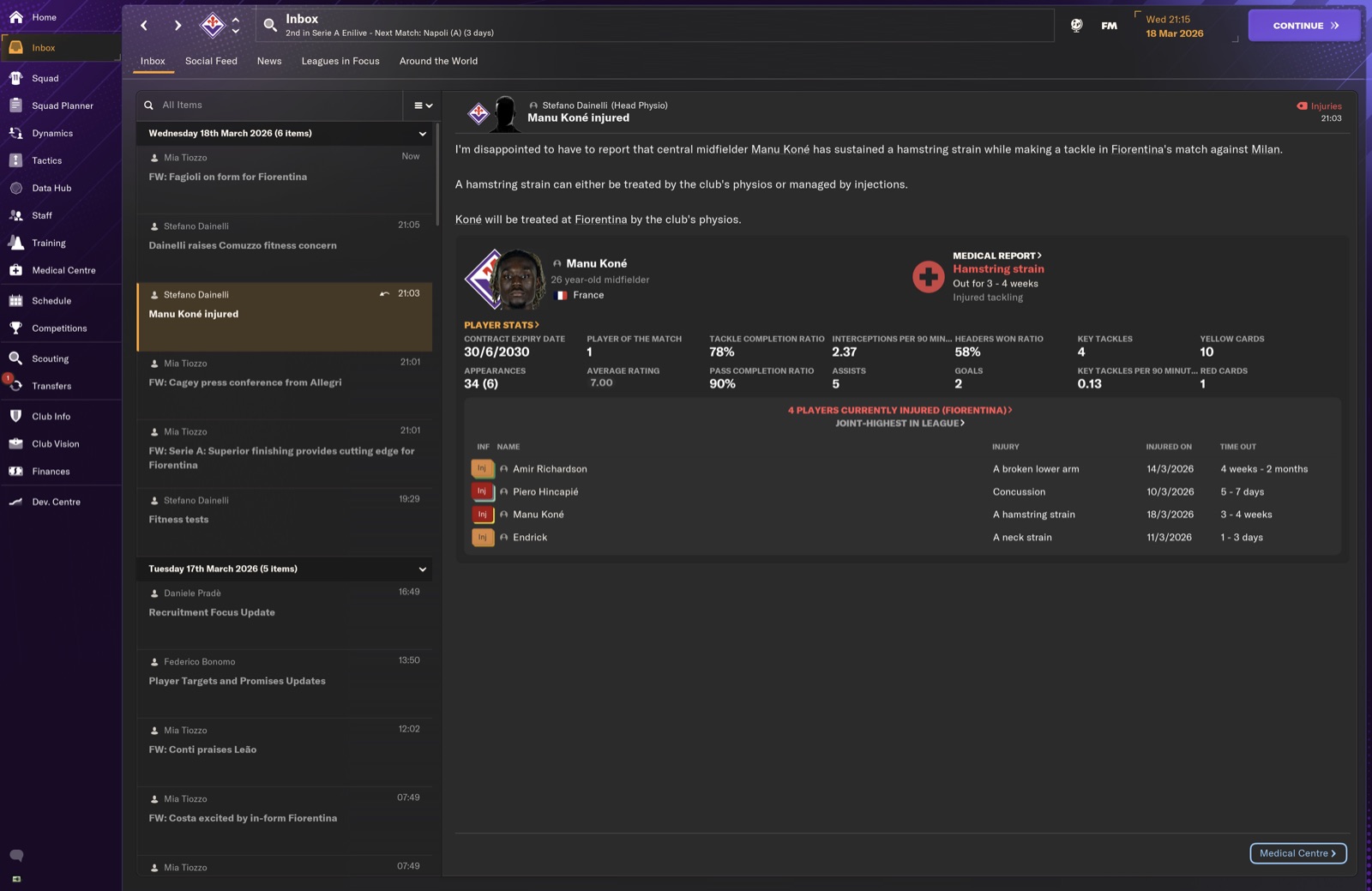Open the chat bubble icon at sidebar bottom
1372x891 pixels.
coord(16,855)
